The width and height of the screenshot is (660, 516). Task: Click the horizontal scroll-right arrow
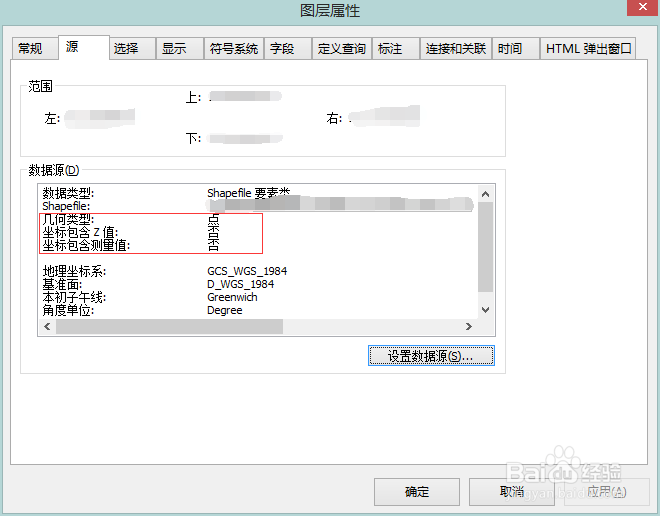click(468, 327)
